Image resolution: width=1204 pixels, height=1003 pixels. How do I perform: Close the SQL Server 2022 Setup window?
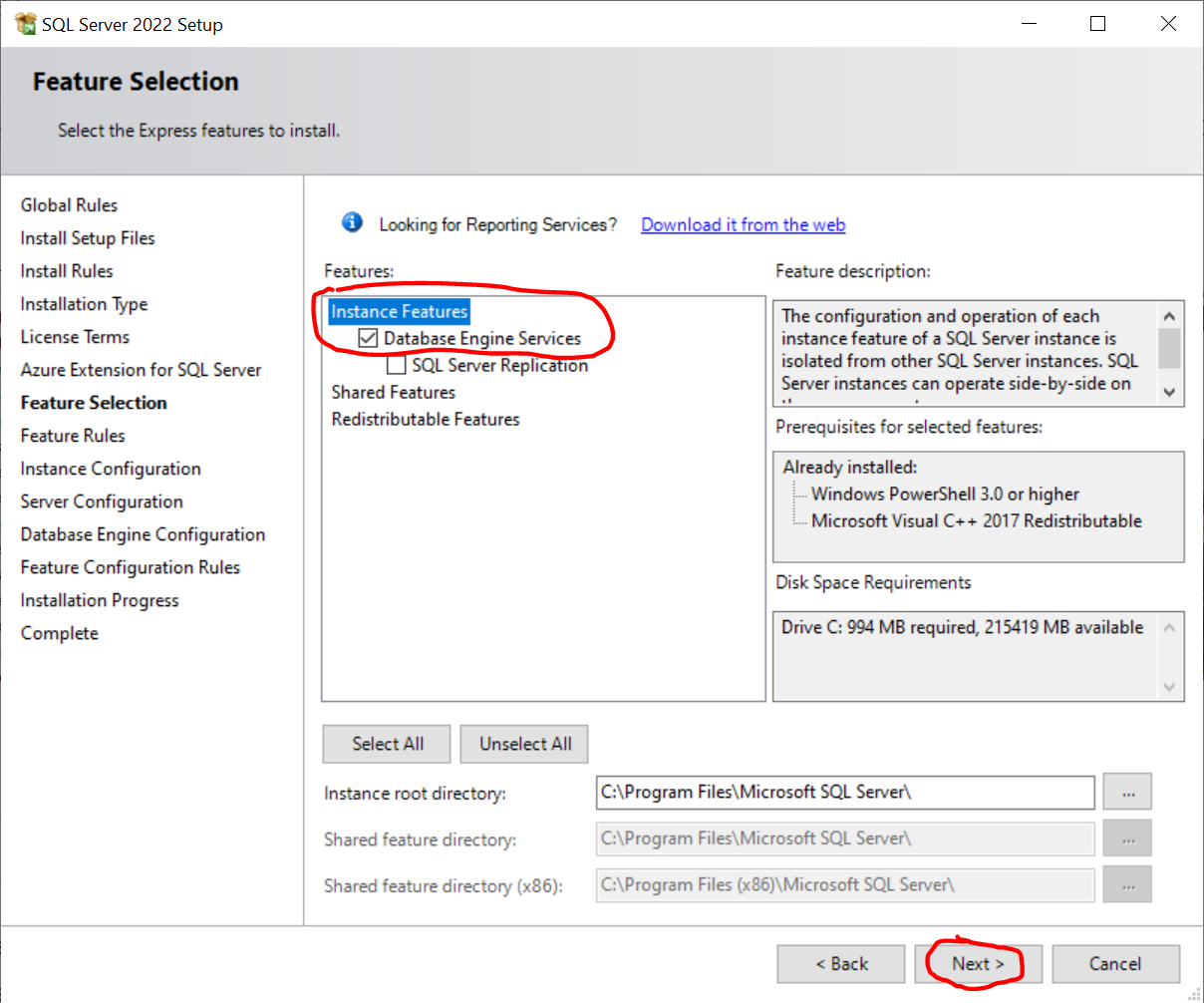coord(1168,24)
